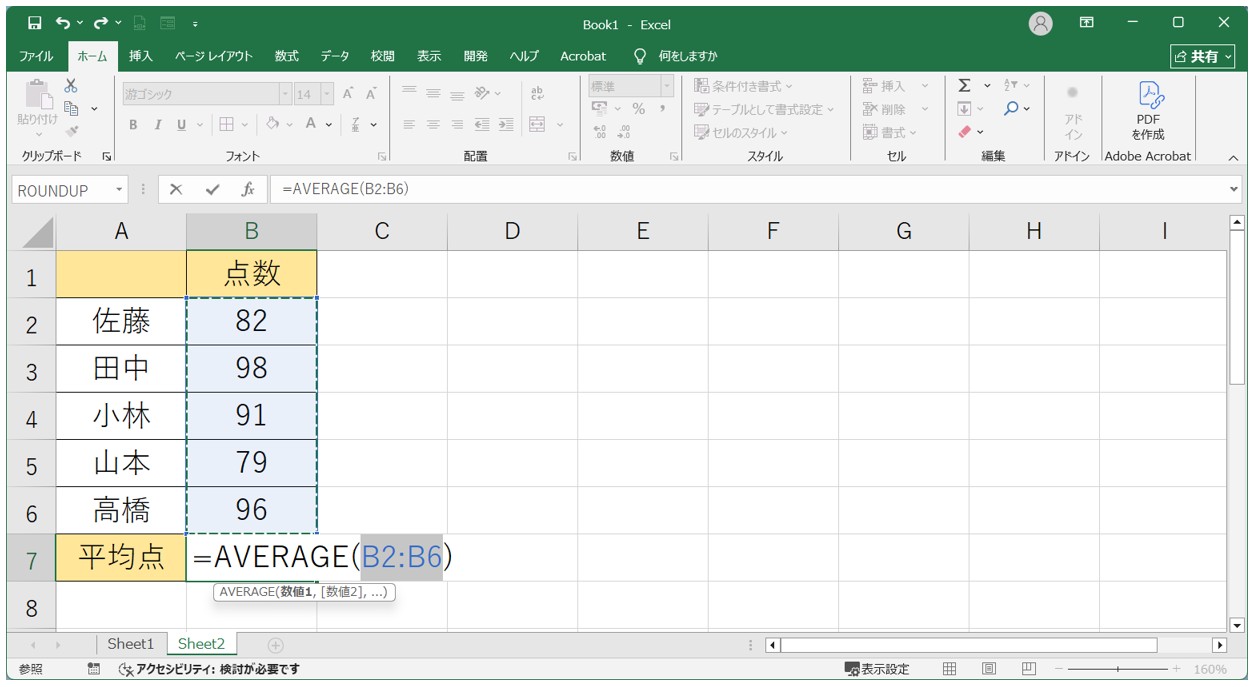This screenshot has height=687, width=1254.
Task: Zoom in with the plus button
Action: [x=1176, y=669]
